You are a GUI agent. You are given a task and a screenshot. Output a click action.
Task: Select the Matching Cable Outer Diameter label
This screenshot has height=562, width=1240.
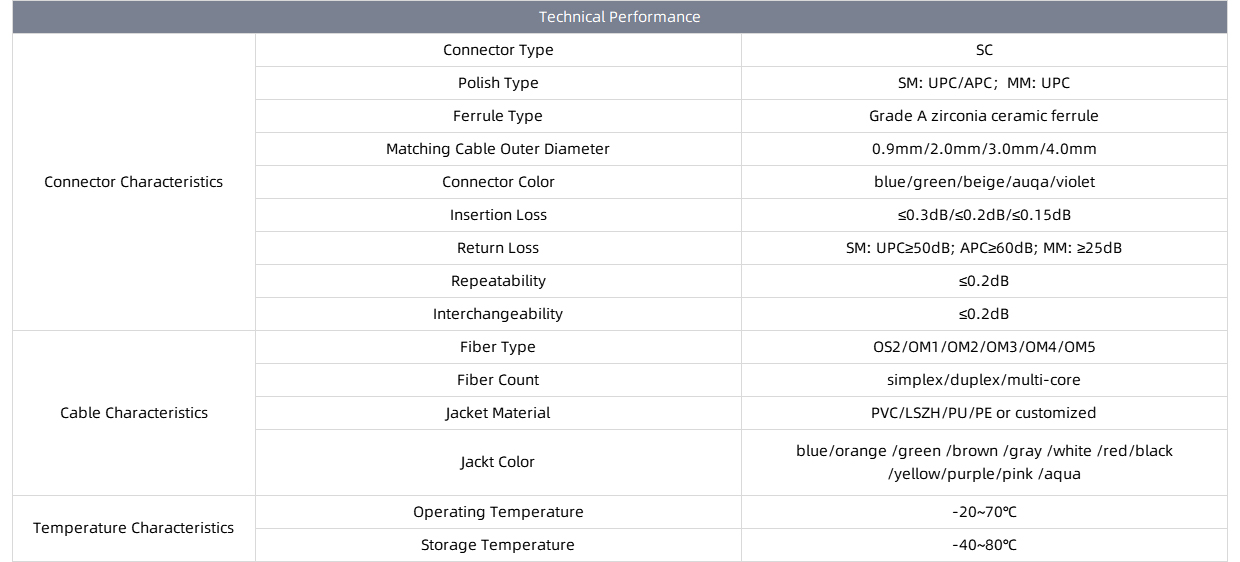498,149
